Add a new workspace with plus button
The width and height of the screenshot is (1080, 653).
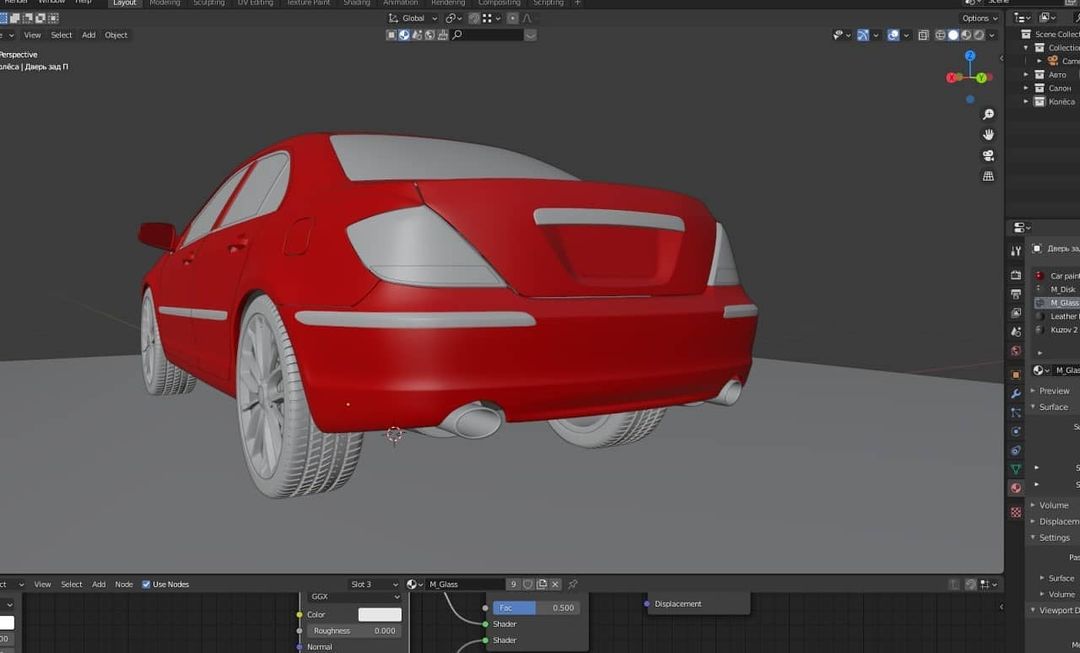coord(577,3)
